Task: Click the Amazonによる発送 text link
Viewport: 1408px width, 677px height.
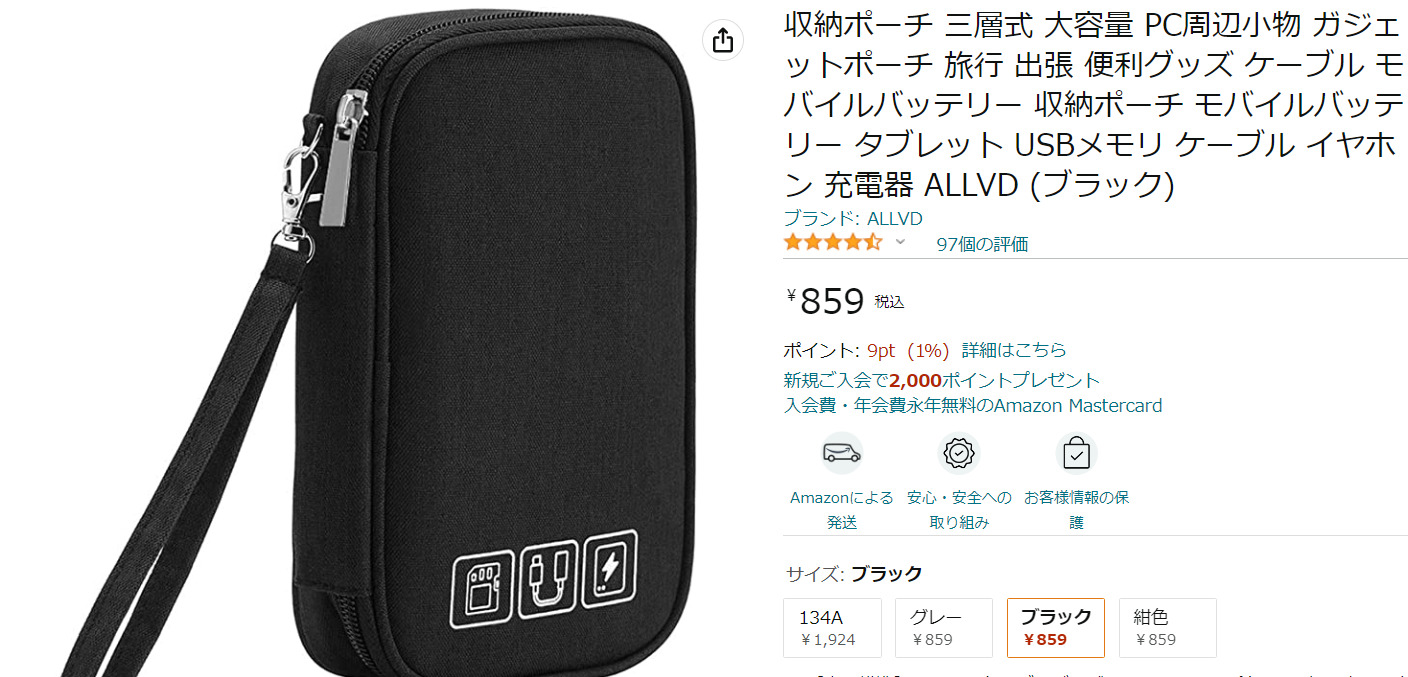Action: pos(842,509)
